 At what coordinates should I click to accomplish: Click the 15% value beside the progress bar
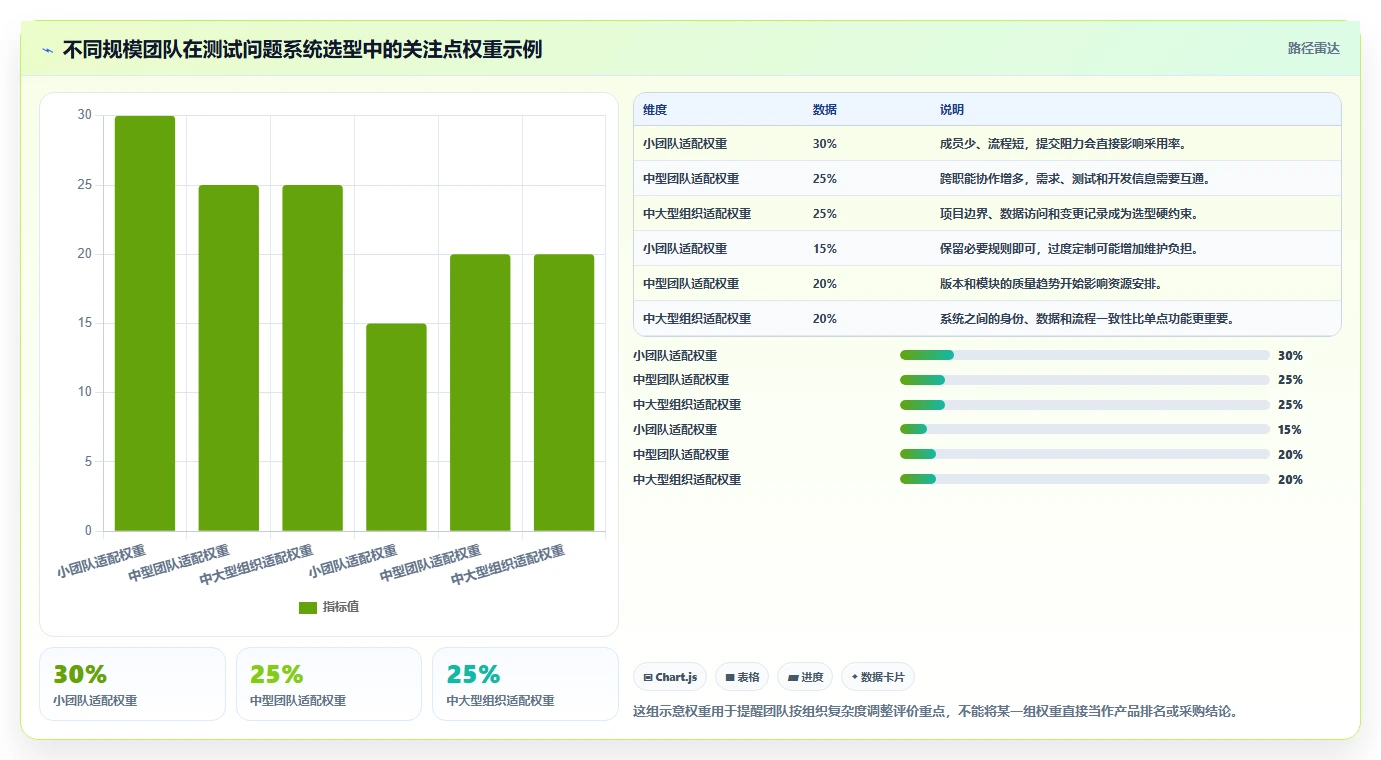(x=1290, y=430)
